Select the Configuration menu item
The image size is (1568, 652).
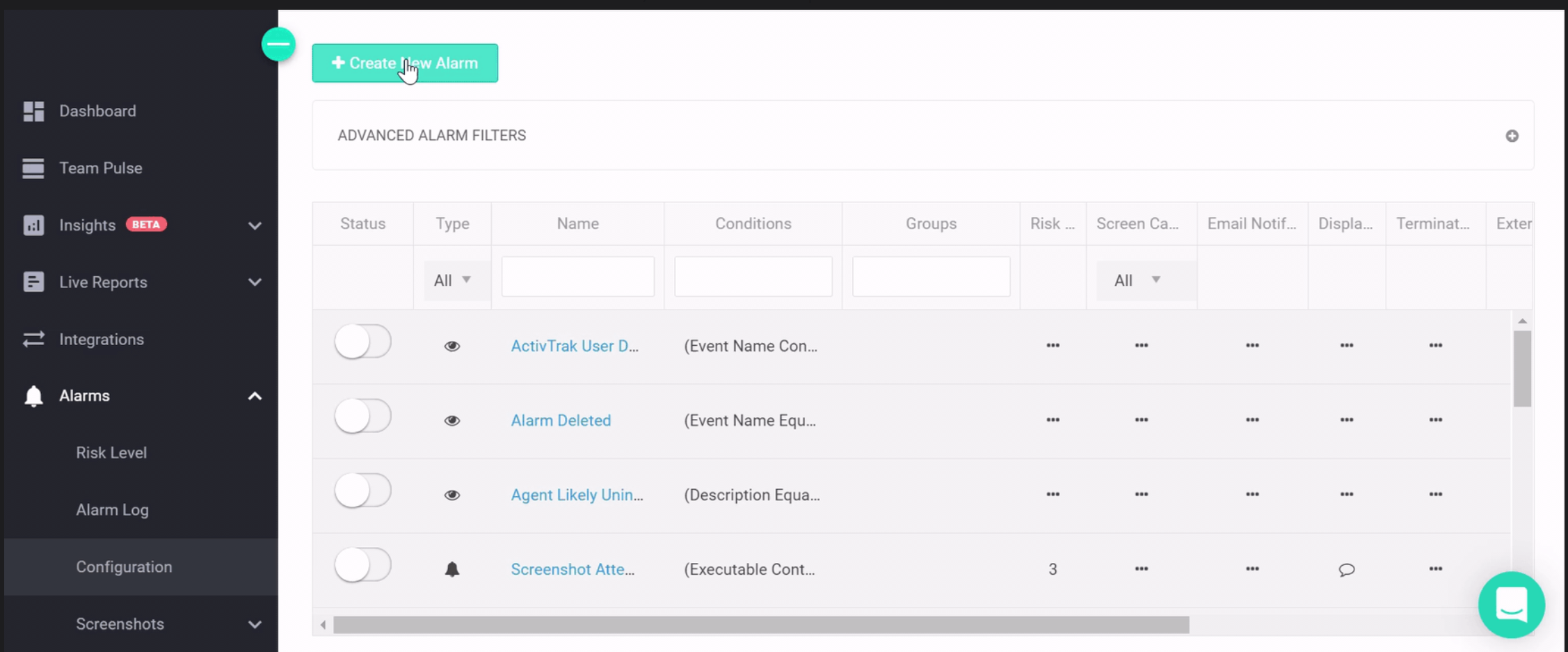141,567
